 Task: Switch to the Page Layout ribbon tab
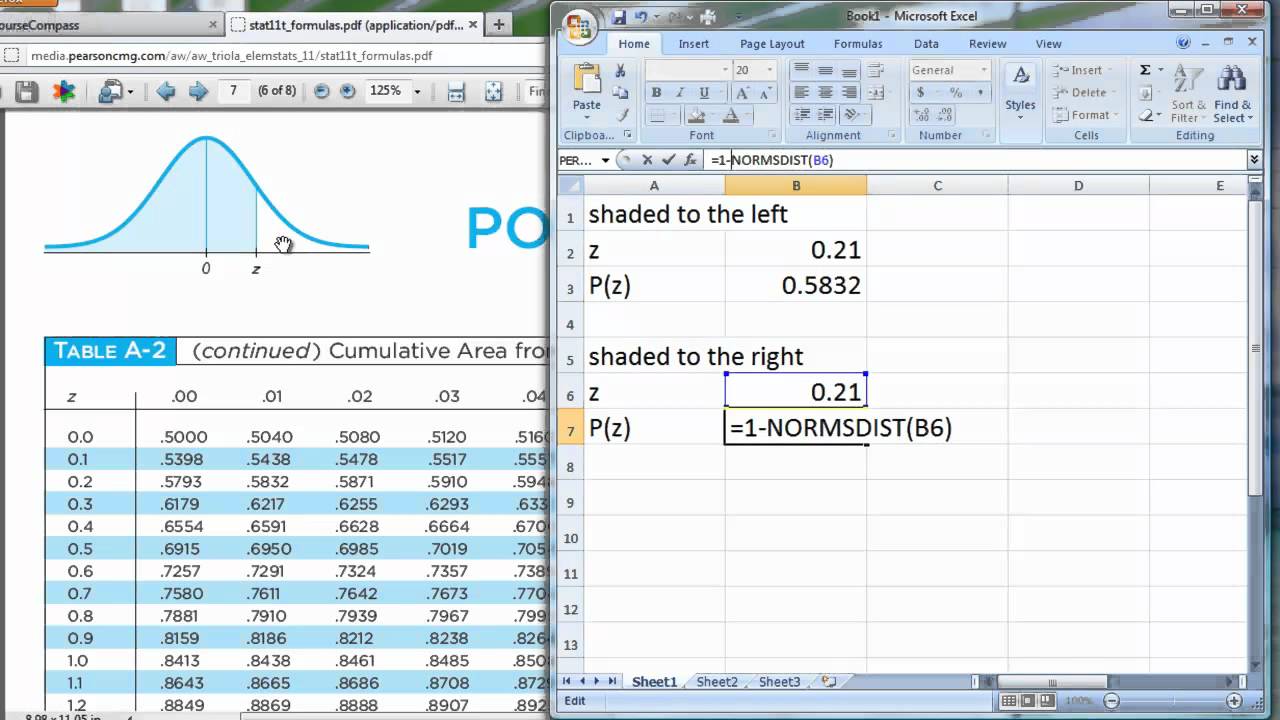click(772, 44)
